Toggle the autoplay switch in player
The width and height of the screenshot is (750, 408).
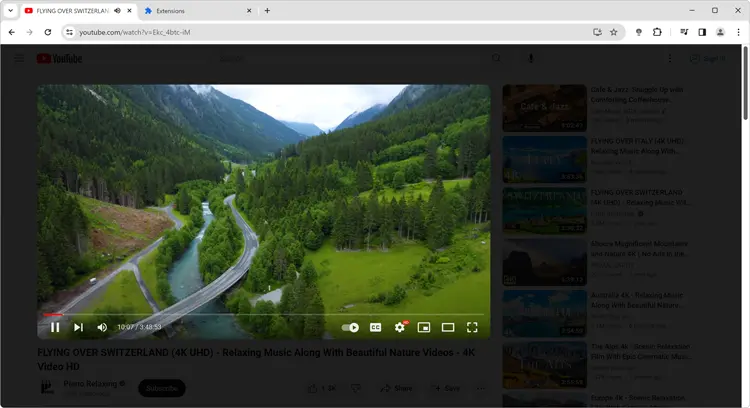click(350, 327)
